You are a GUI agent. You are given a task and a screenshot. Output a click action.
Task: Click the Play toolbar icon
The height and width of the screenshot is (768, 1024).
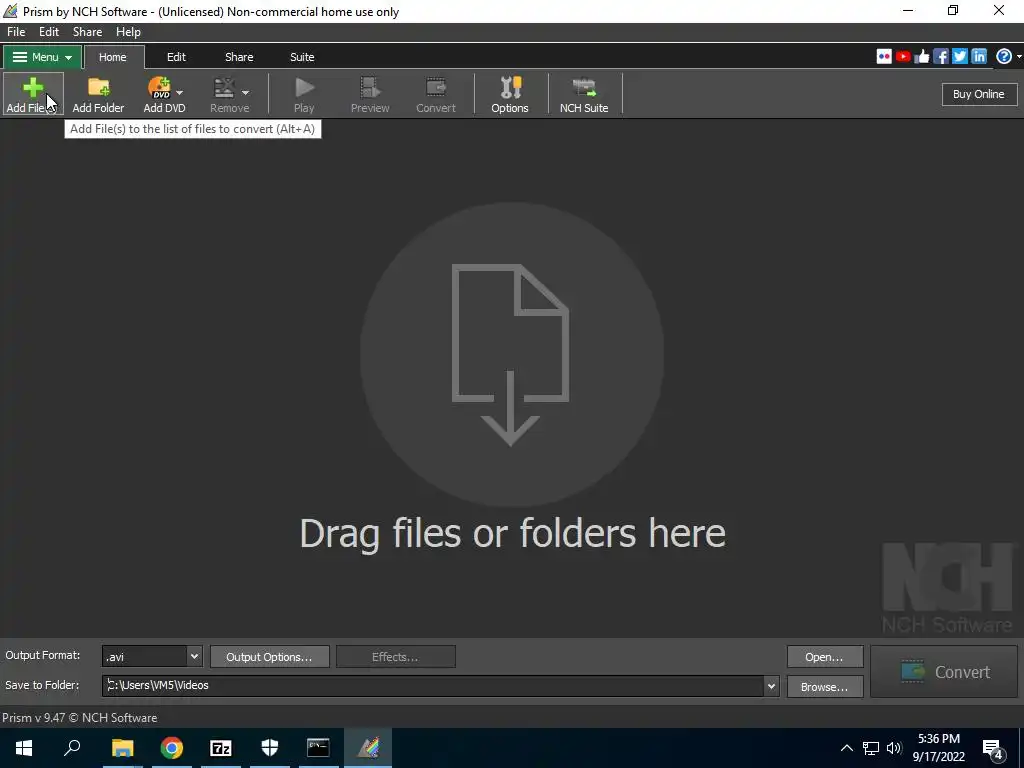point(304,94)
